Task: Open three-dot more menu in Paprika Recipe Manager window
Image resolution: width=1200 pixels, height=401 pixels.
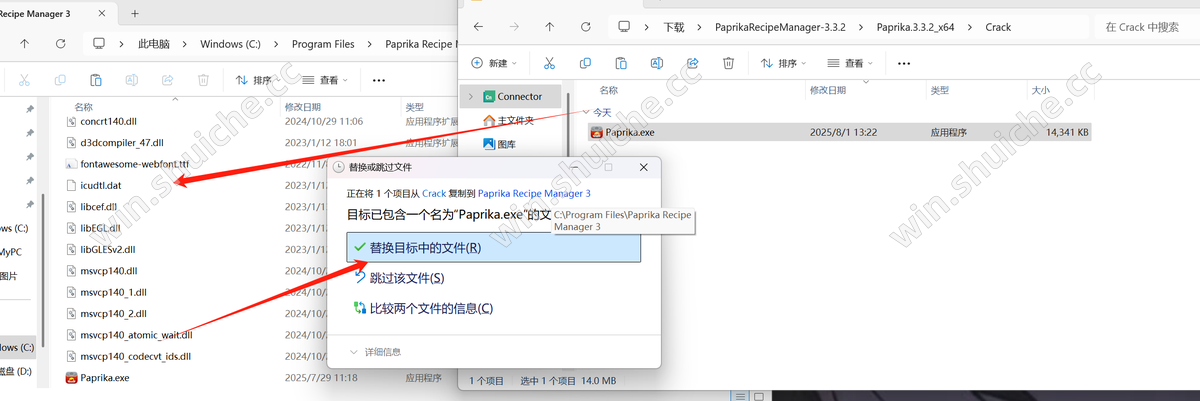Action: point(379,80)
